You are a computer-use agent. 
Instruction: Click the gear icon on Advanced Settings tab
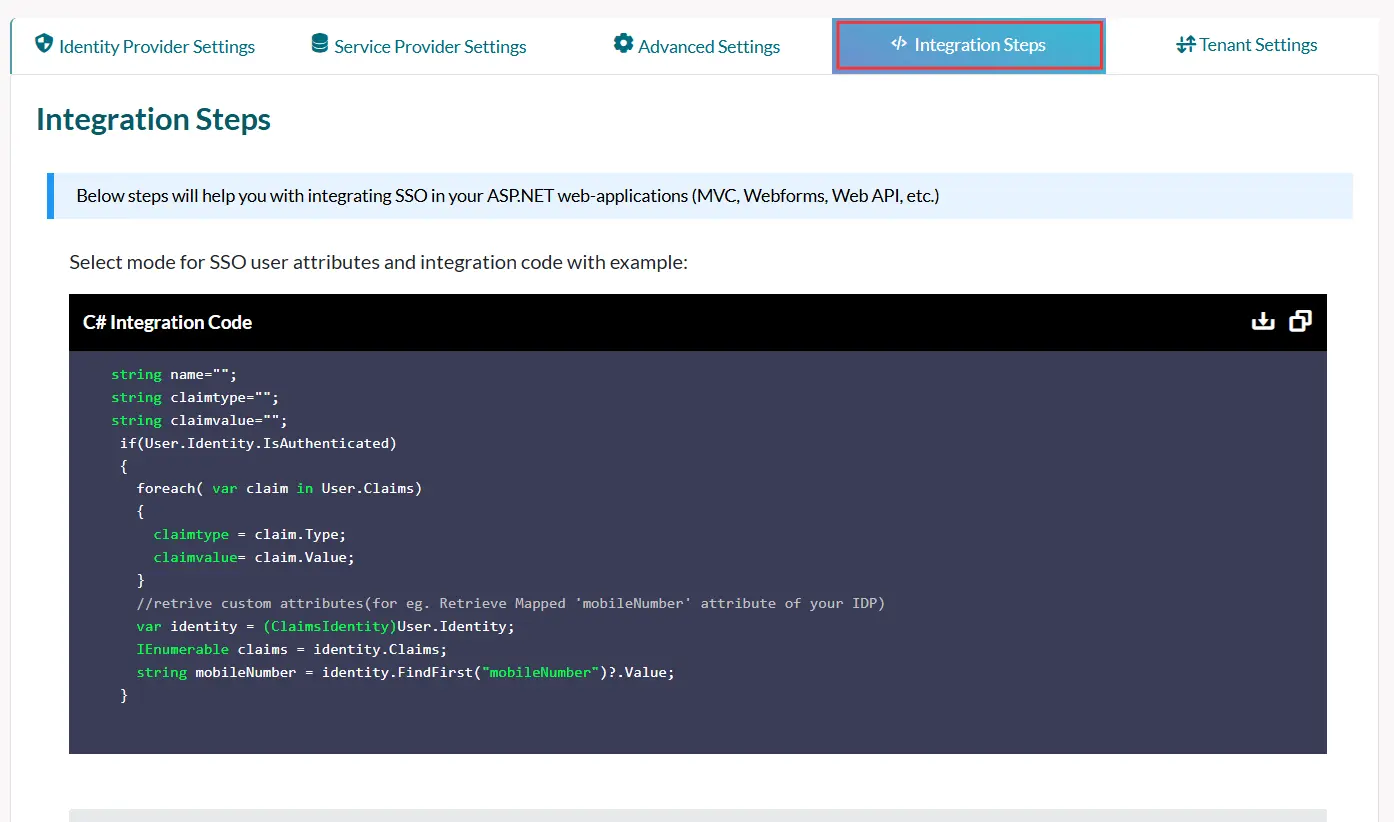[623, 44]
